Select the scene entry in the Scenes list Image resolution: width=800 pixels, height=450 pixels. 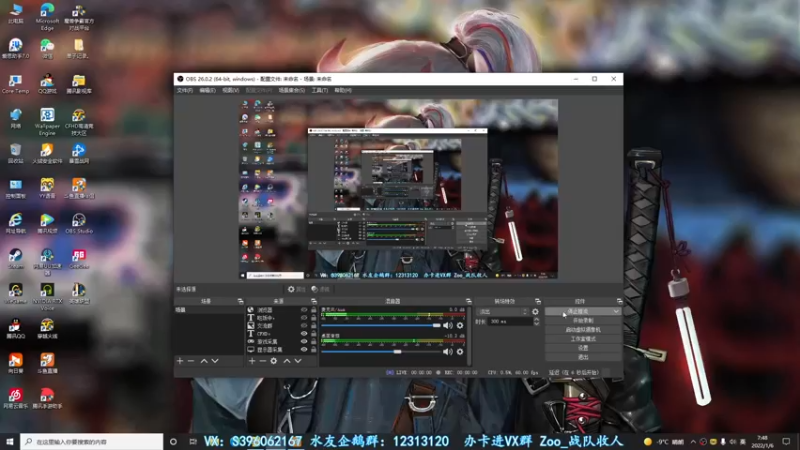(x=209, y=310)
